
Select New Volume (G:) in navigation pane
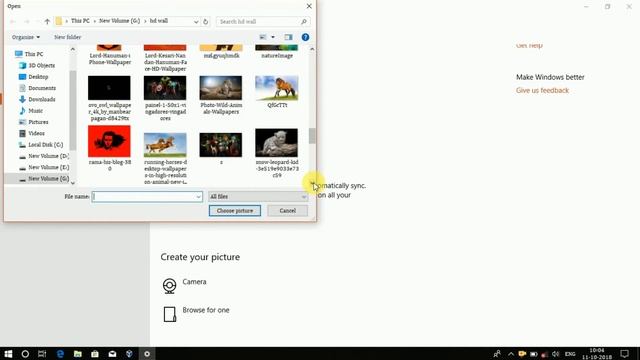click(48, 179)
